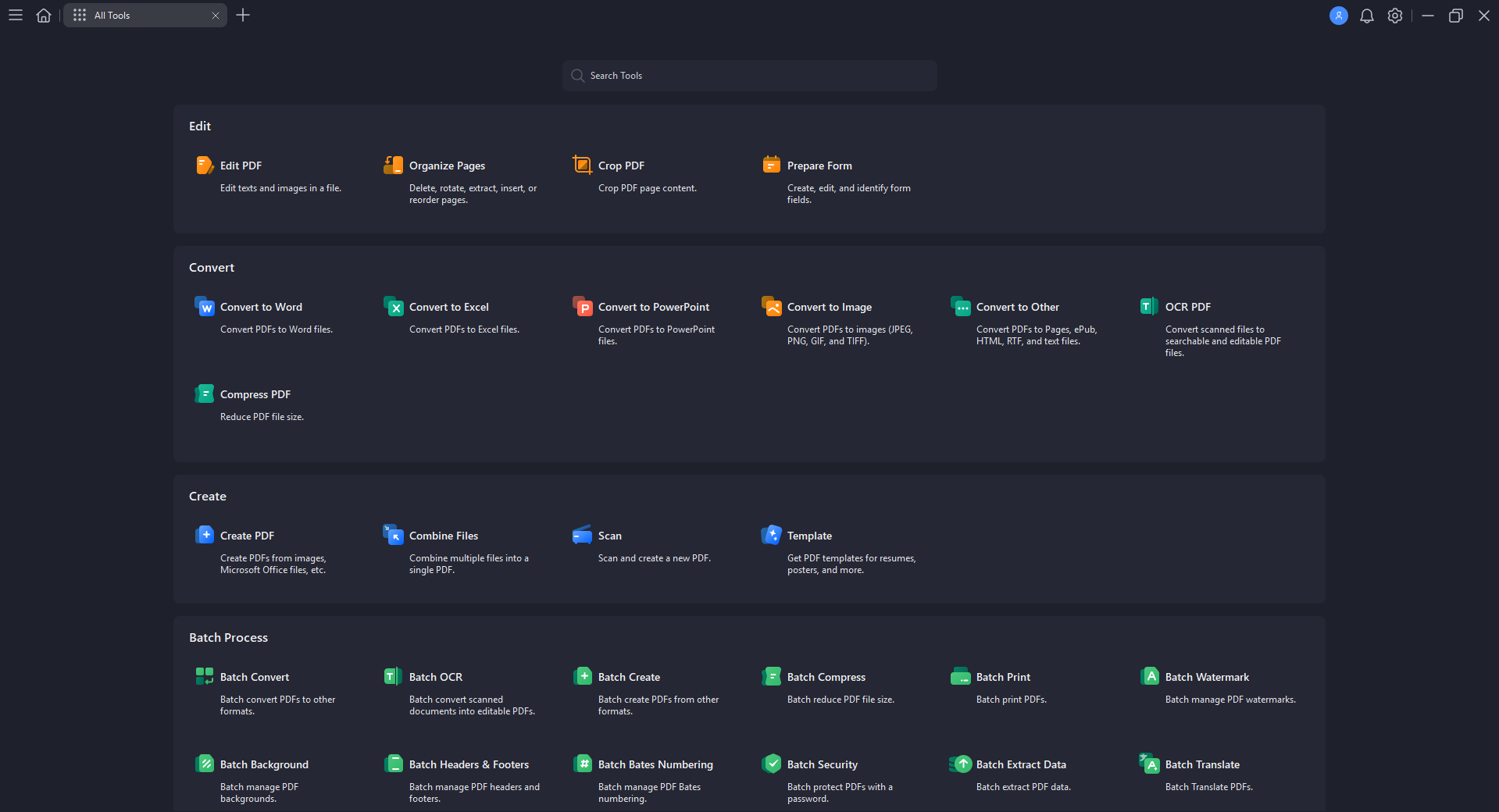1499x812 pixels.
Task: Click the "Scan and create a new PDF." description
Action: tap(655, 558)
